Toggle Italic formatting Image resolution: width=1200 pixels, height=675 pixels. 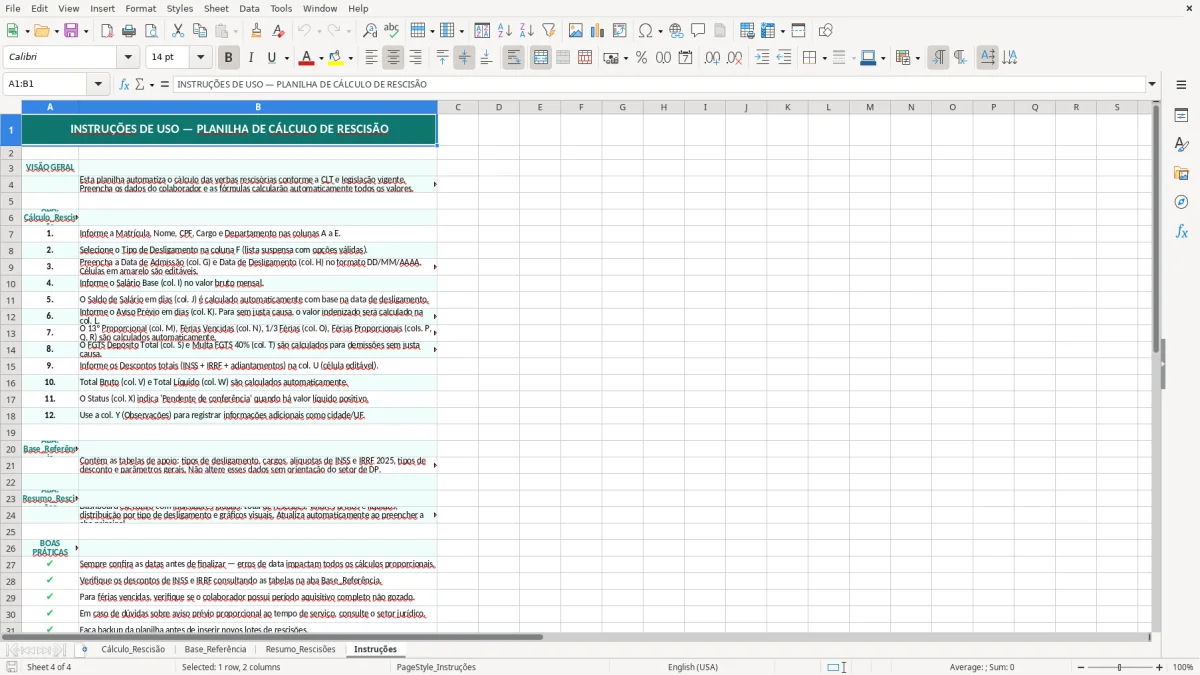pos(251,58)
